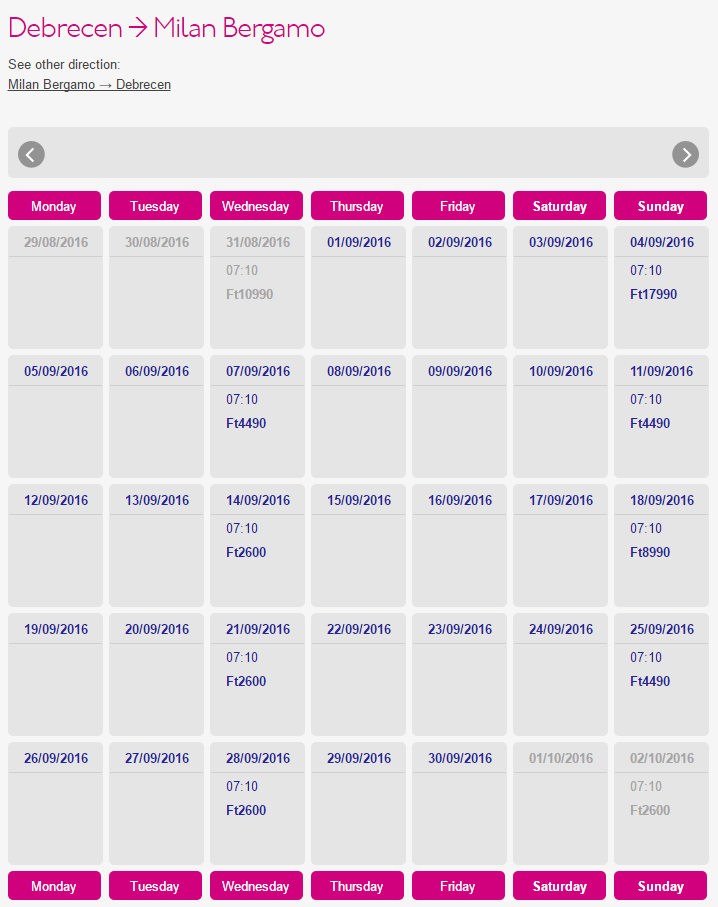The height and width of the screenshot is (907, 718).
Task: Select the 05/09/2016 date
Action: point(56,371)
